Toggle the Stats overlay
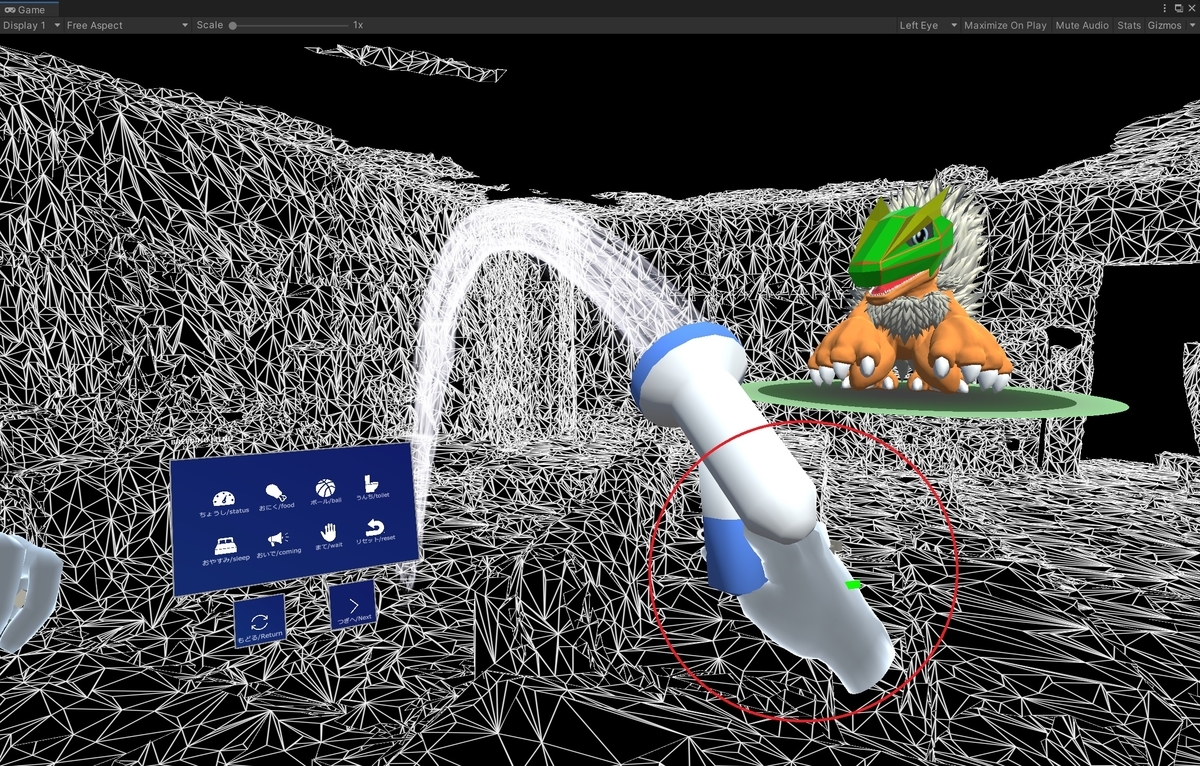The image size is (1200, 766). pyautogui.click(x=1129, y=25)
